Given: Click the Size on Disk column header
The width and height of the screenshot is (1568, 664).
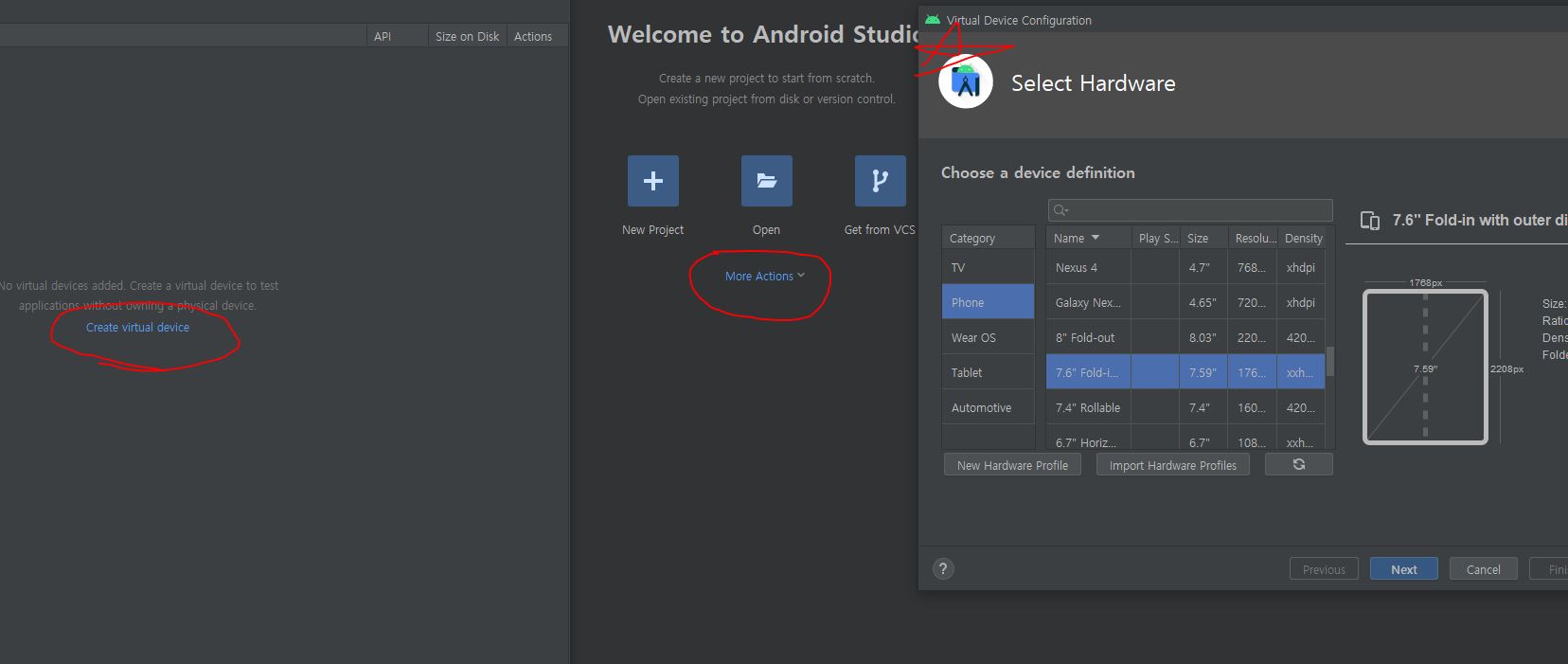Looking at the screenshot, I should pyautogui.click(x=467, y=36).
